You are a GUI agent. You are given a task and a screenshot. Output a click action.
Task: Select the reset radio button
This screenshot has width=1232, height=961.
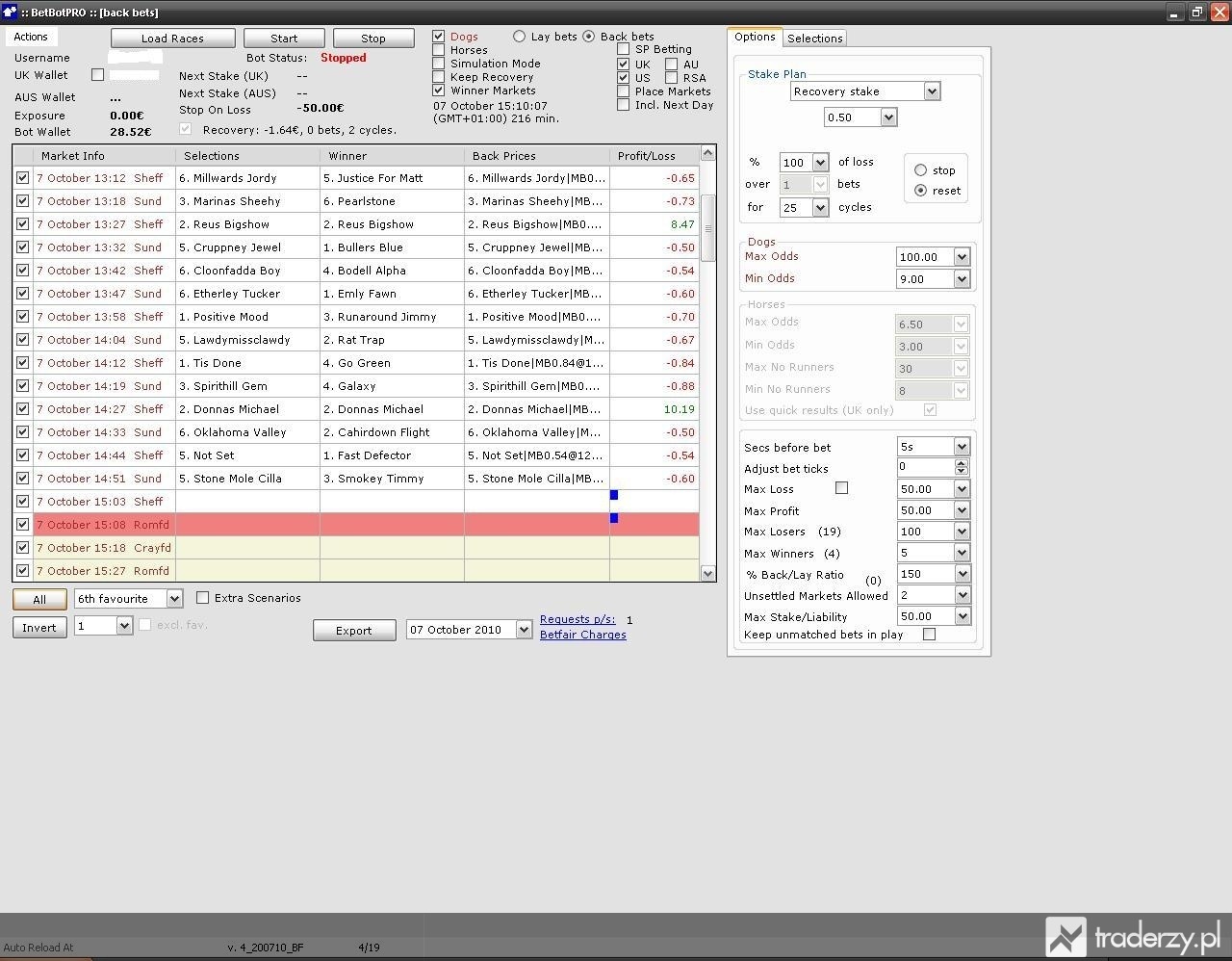point(920,190)
